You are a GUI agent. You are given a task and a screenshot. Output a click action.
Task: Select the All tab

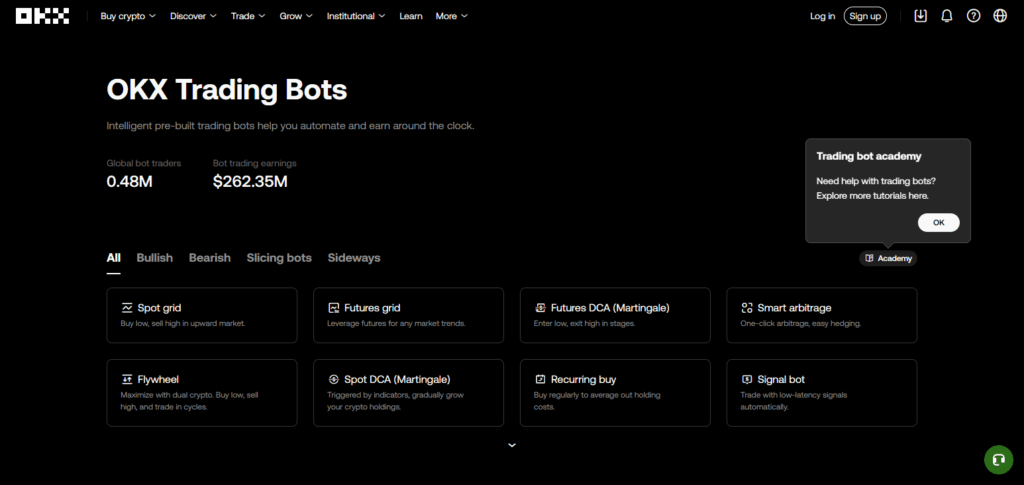(114, 258)
